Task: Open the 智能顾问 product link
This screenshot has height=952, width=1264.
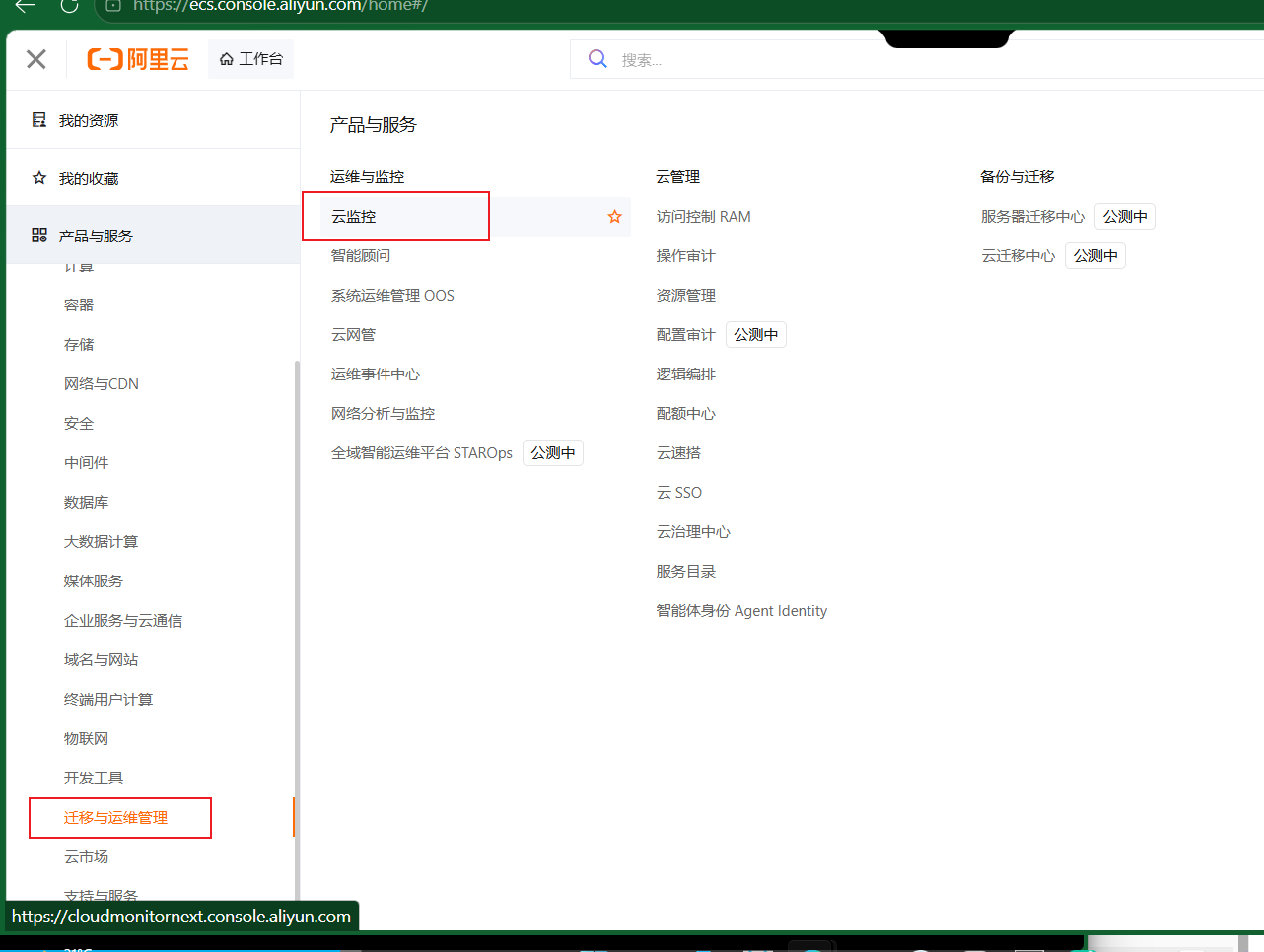Action: (x=361, y=255)
